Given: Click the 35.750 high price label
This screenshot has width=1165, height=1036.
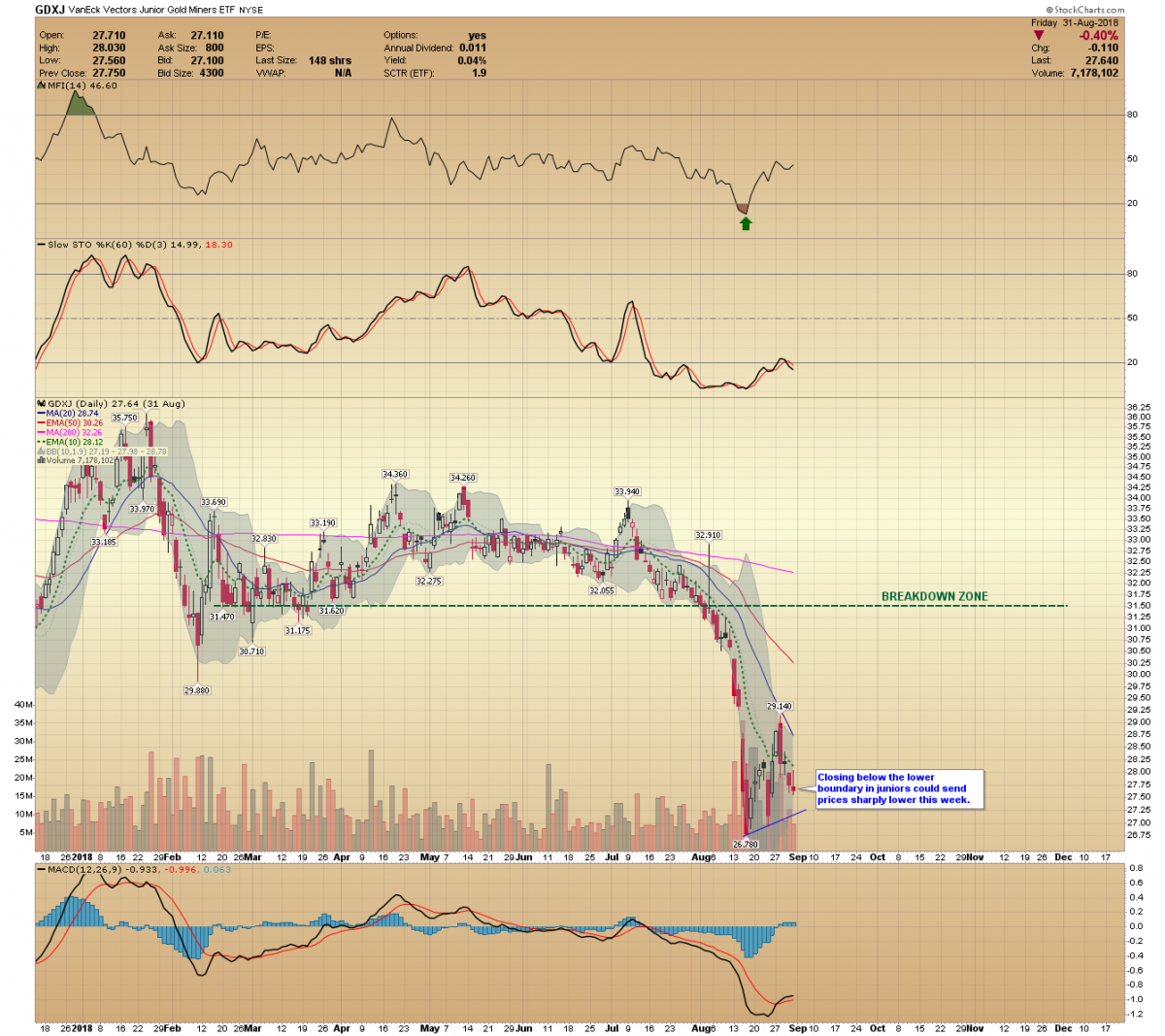Looking at the screenshot, I should click(124, 418).
